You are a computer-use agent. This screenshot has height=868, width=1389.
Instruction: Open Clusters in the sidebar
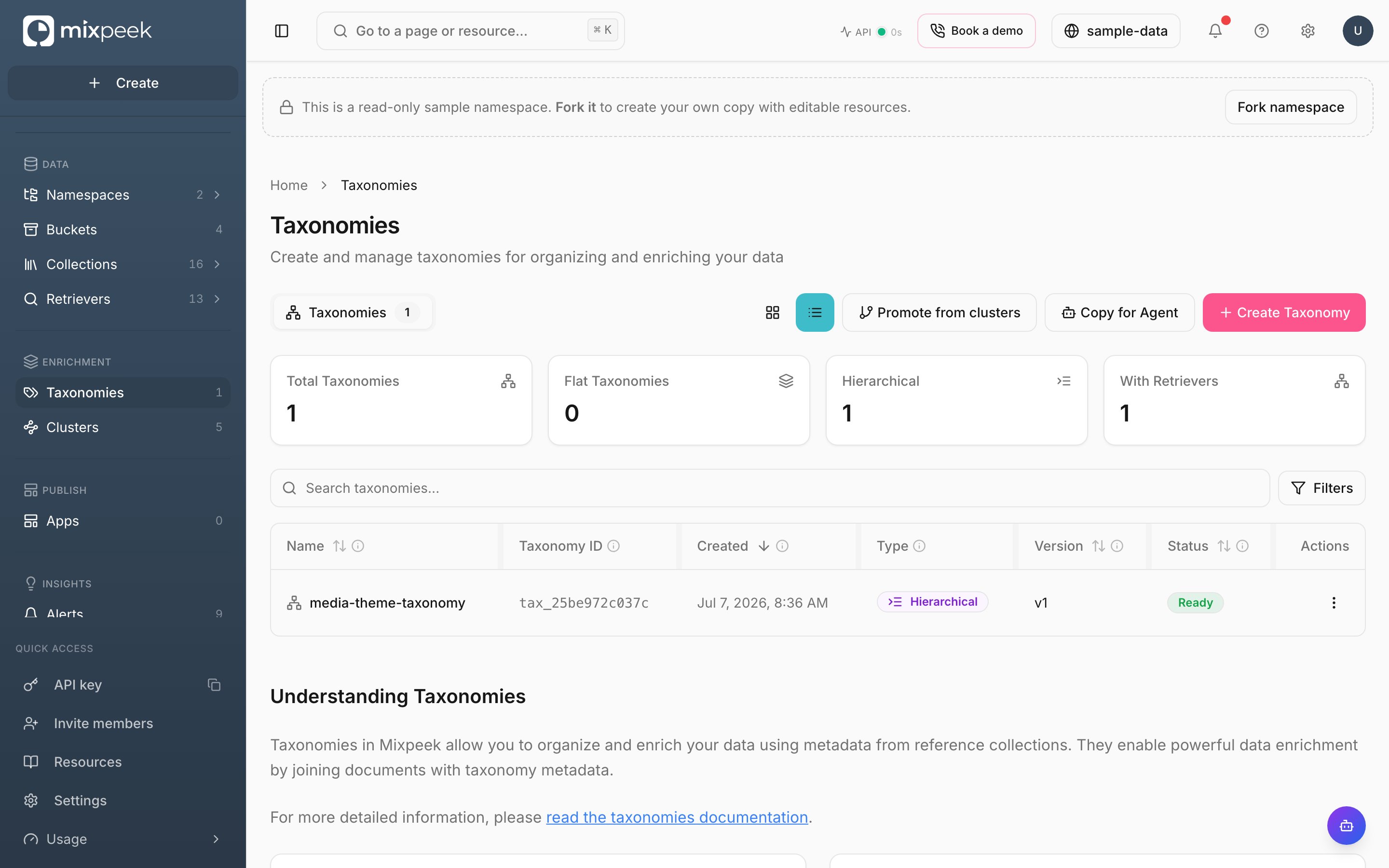pos(123,427)
